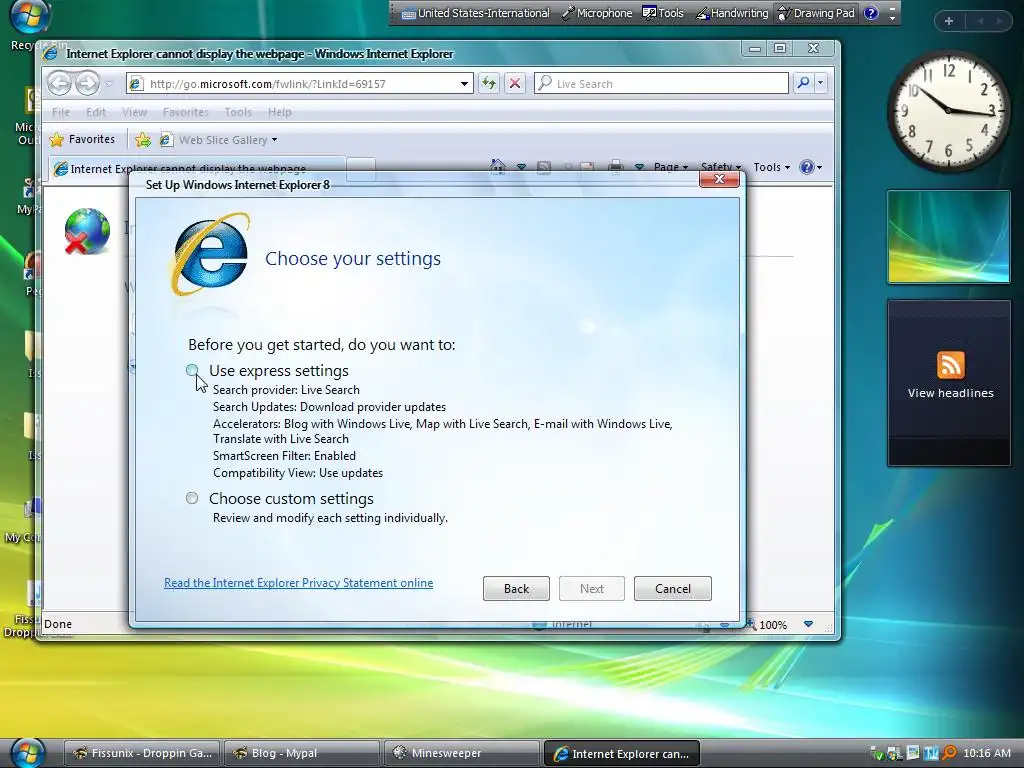Click the 10:16 AM taskbar clock
The height and width of the screenshot is (768, 1024).
(987, 753)
